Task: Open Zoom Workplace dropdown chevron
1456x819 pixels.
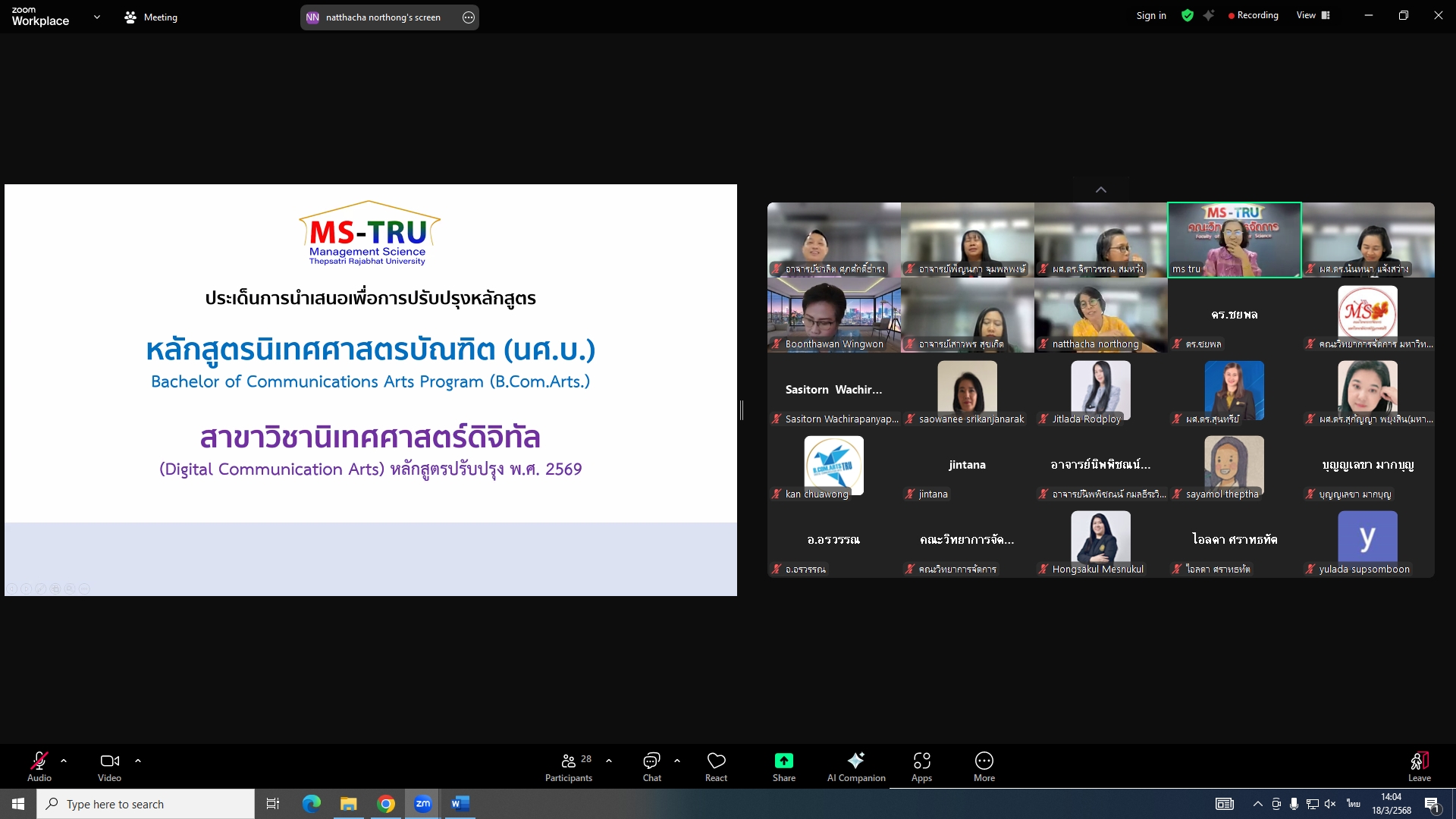Action: [x=96, y=17]
